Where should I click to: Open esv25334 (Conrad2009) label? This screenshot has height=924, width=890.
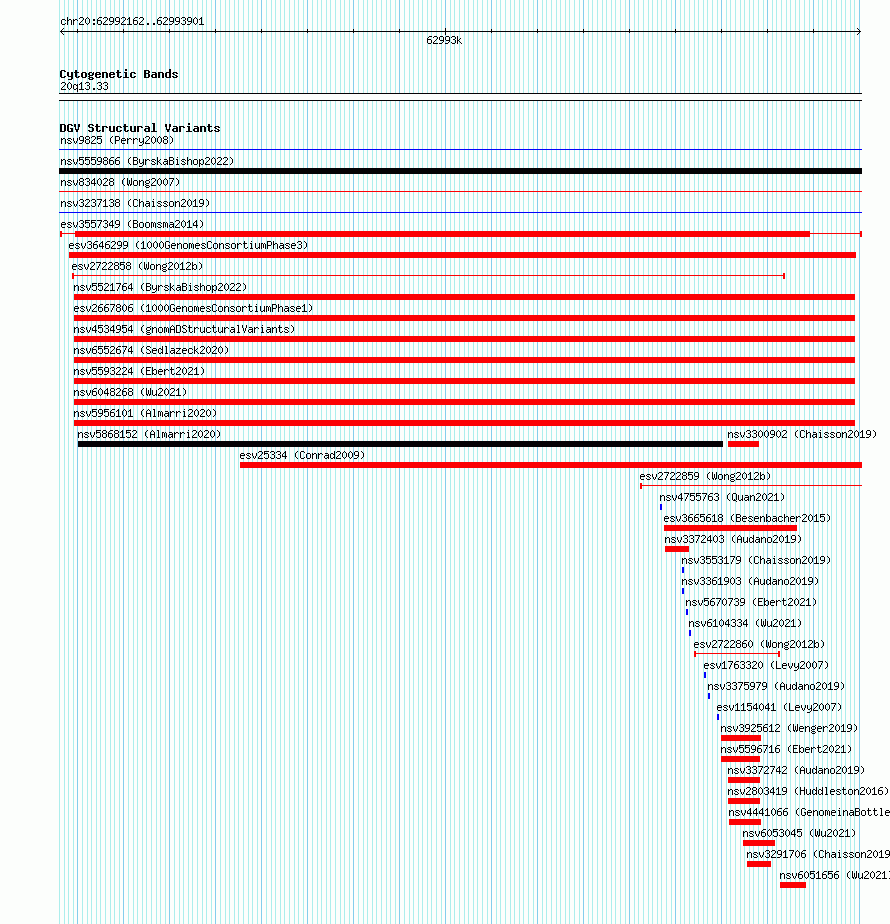click(x=302, y=456)
